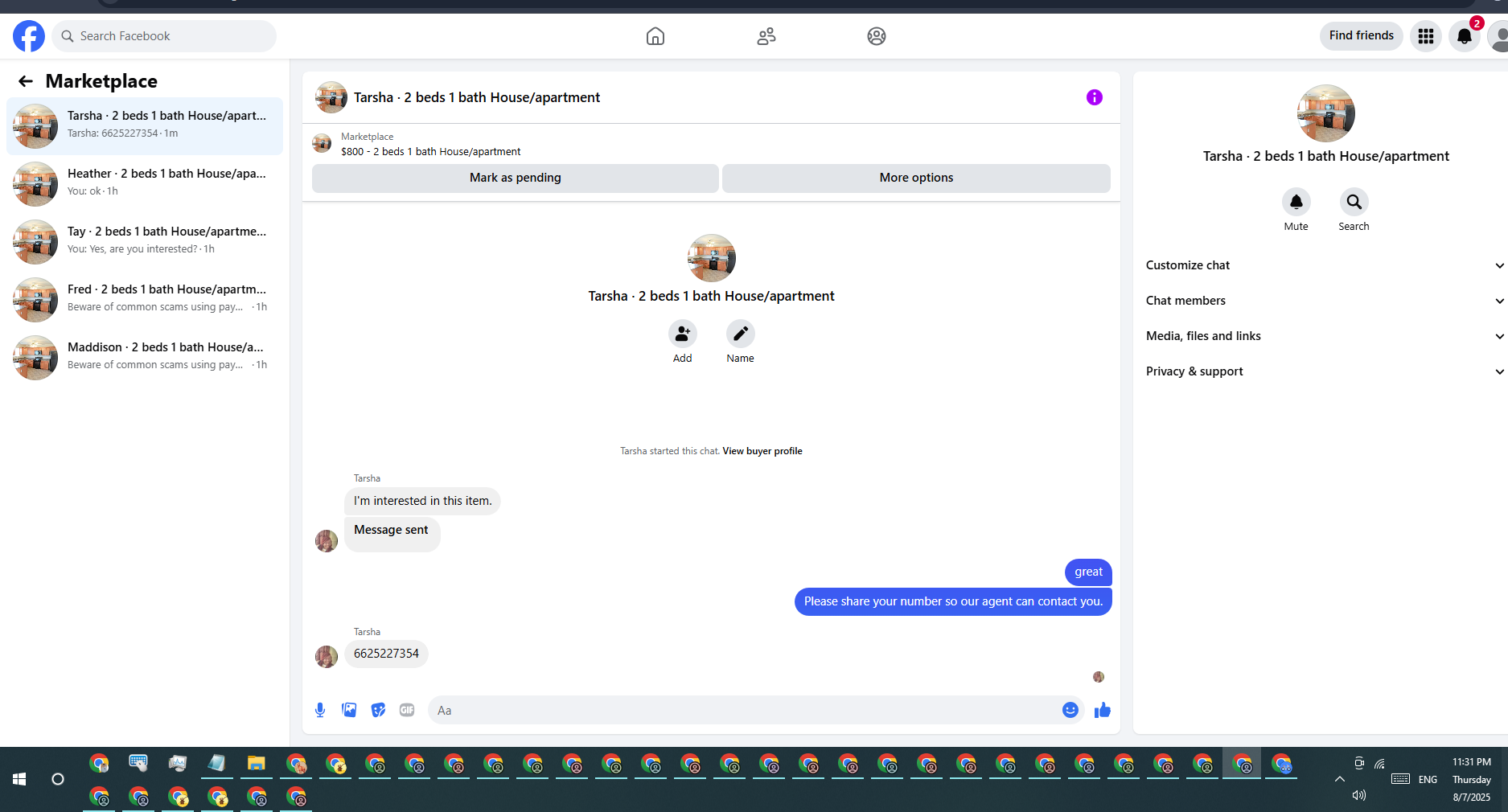Click the 6625227354 message bubble

pyautogui.click(x=386, y=654)
